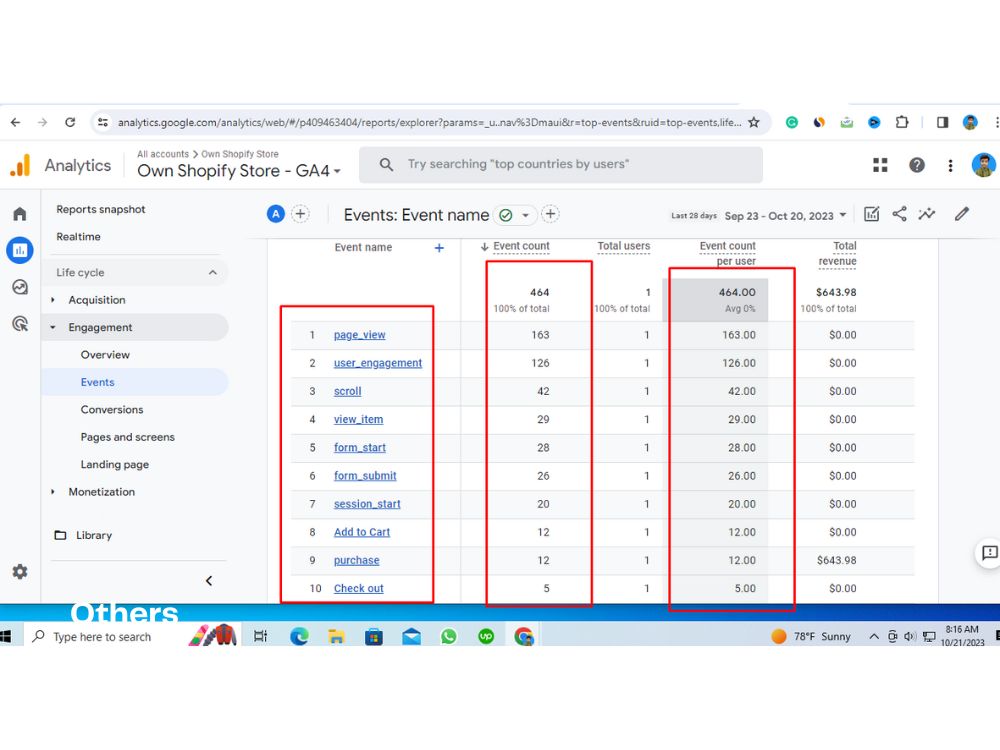Open the form_submit event link
This screenshot has height=750, width=1000.
[365, 476]
